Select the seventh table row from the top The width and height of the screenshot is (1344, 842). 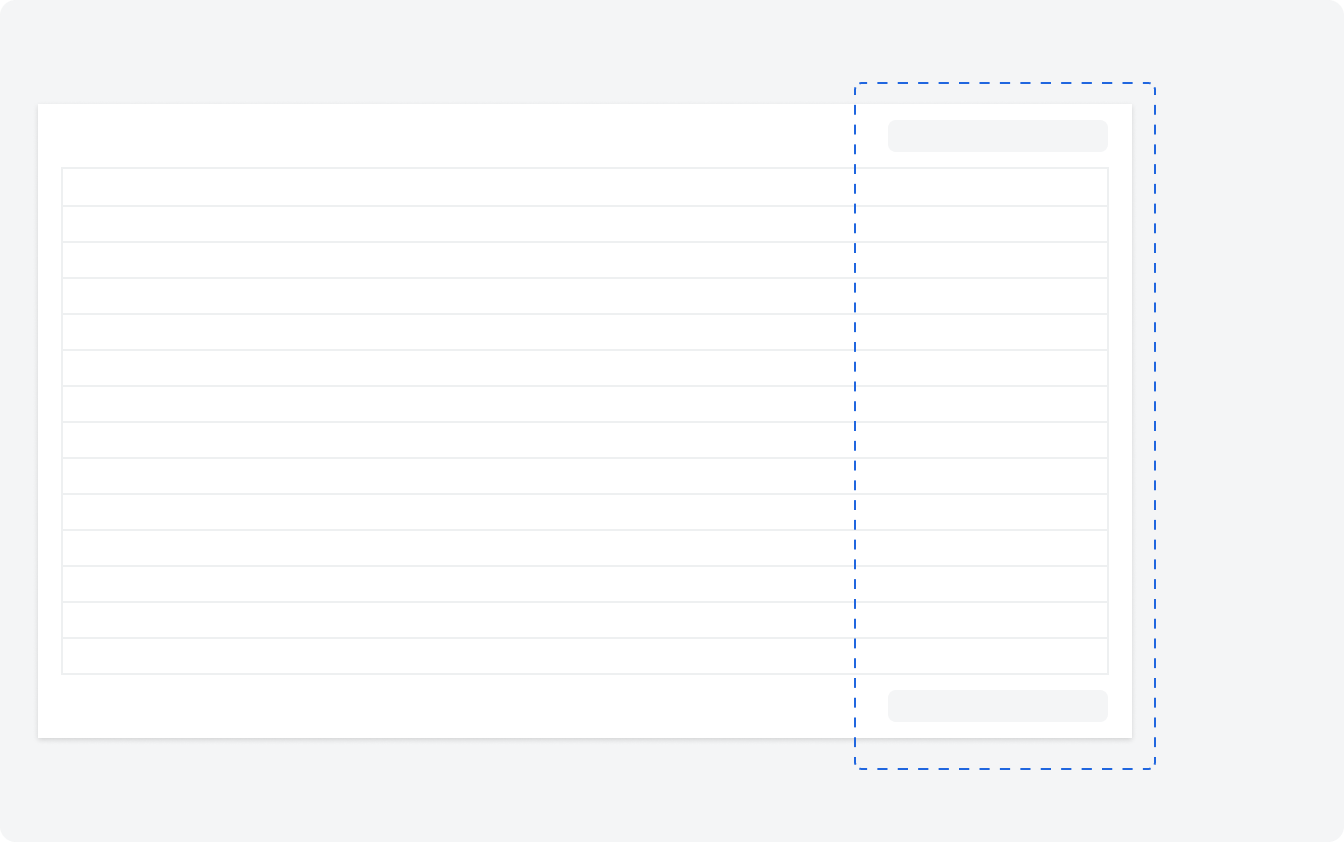click(585, 404)
